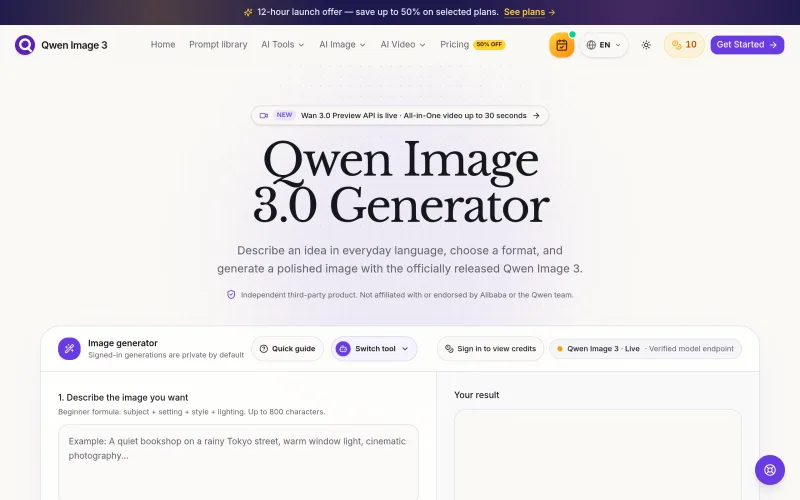Click the 50% OFF badge
The width and height of the screenshot is (800, 500).
click(x=489, y=44)
